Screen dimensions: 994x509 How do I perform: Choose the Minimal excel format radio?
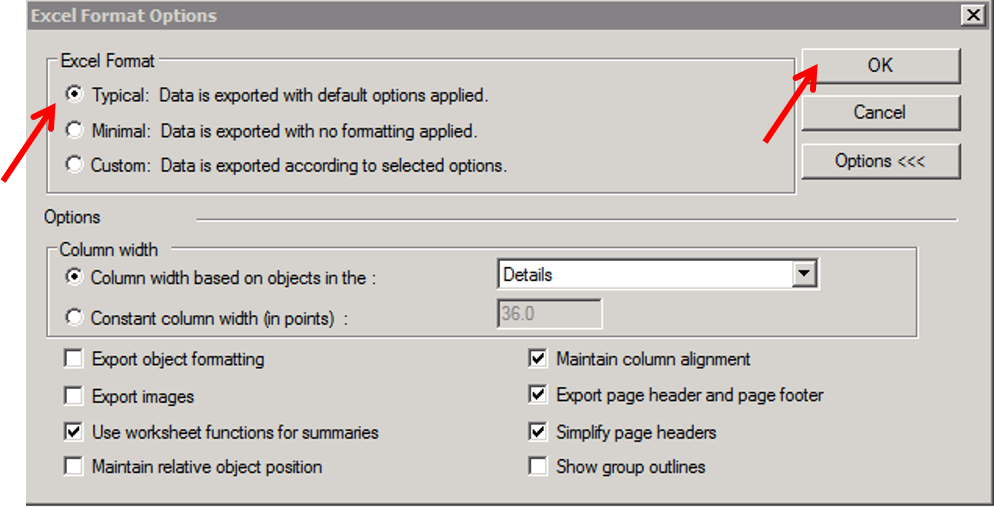(x=73, y=130)
